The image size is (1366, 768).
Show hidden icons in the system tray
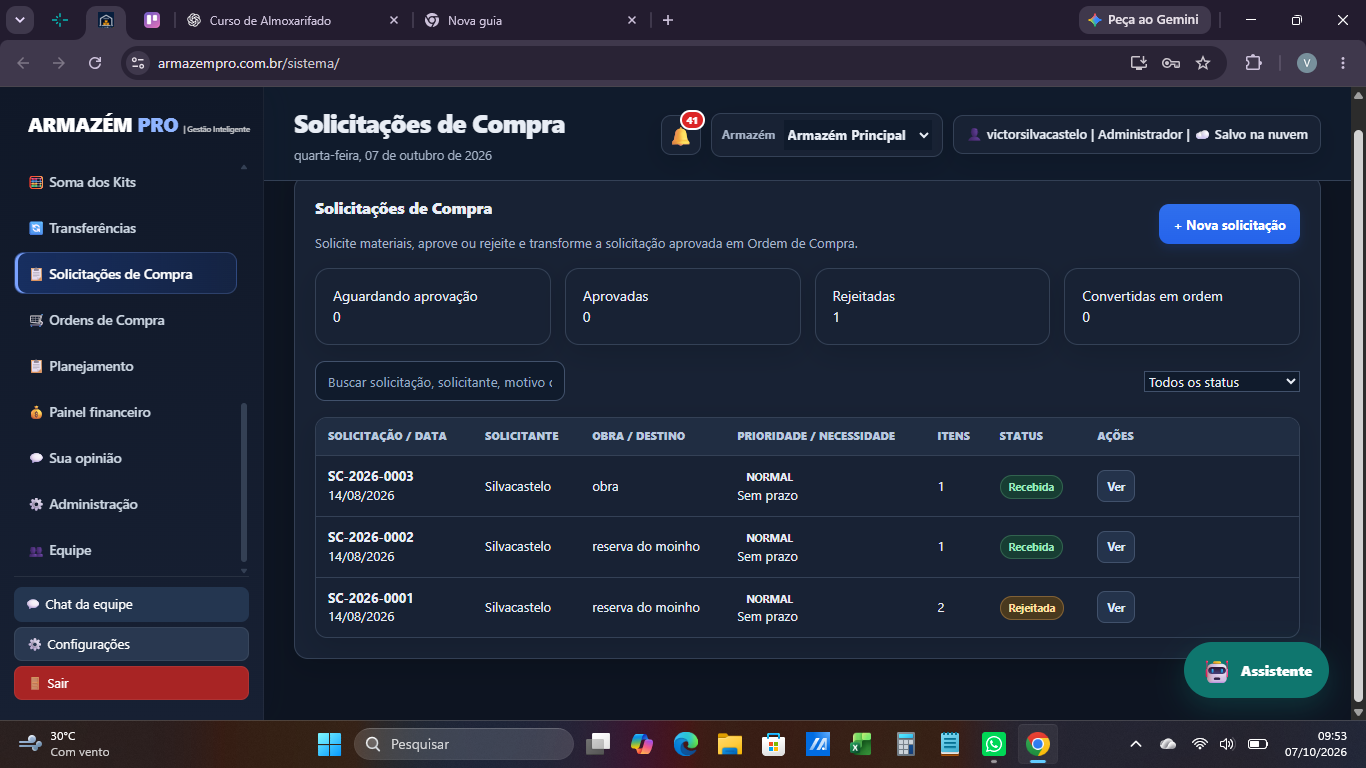coord(1135,744)
